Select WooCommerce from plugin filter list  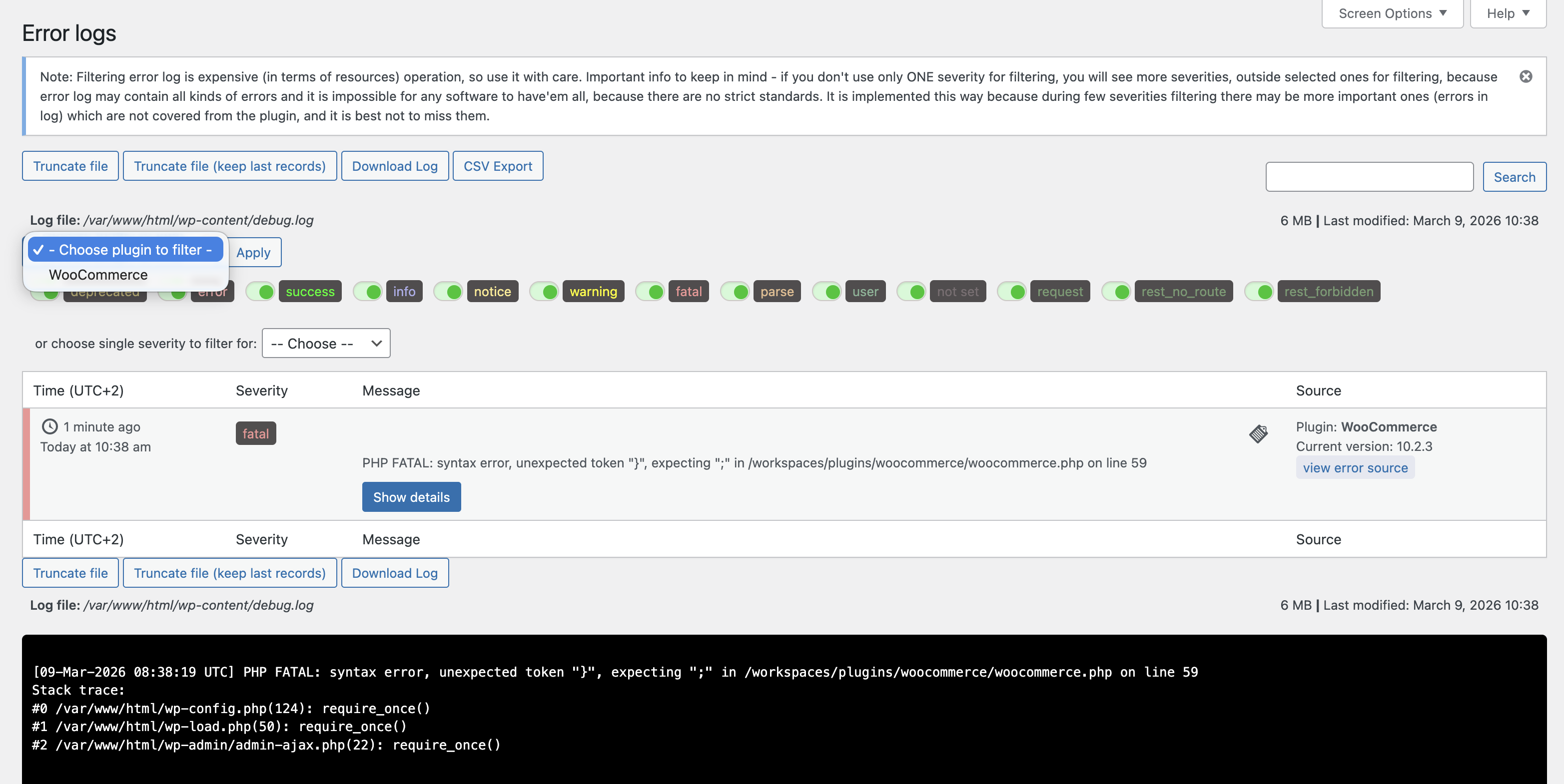point(98,275)
